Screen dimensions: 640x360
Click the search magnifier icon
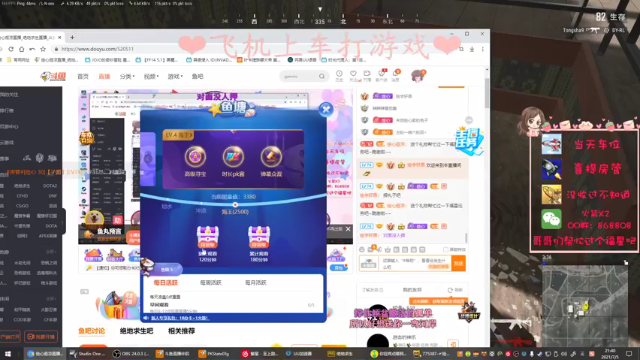click(322, 76)
